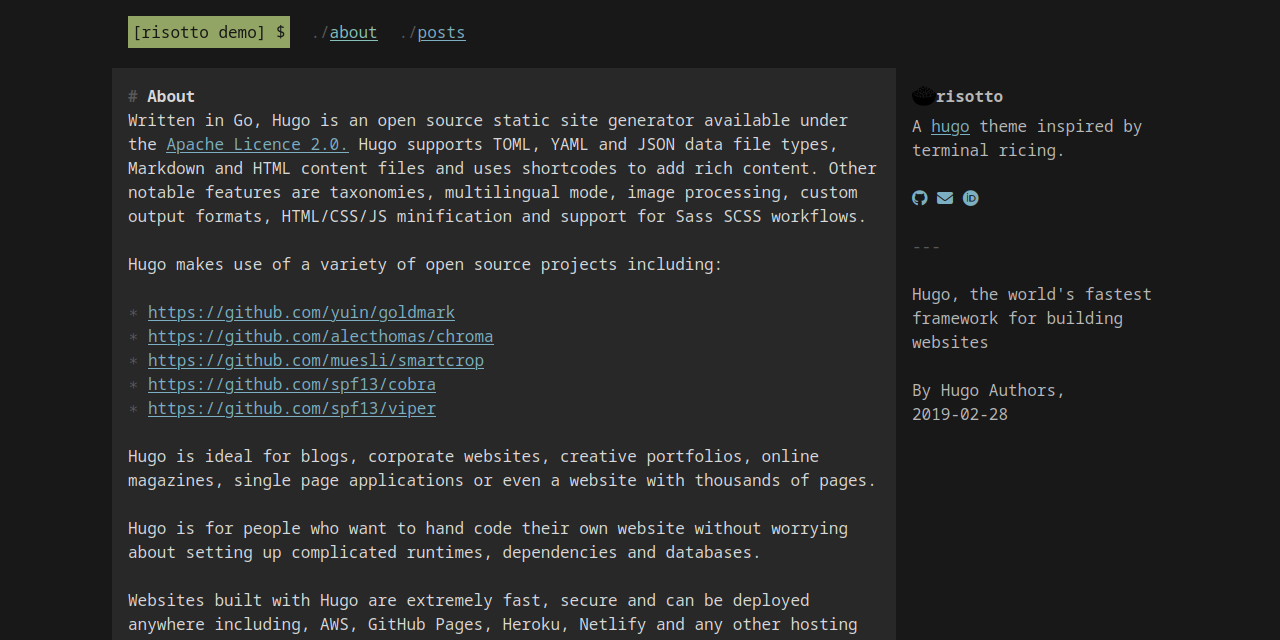The image size is (1280, 640).
Task: Open the Apache Licence 2.0 link
Action: tap(257, 144)
